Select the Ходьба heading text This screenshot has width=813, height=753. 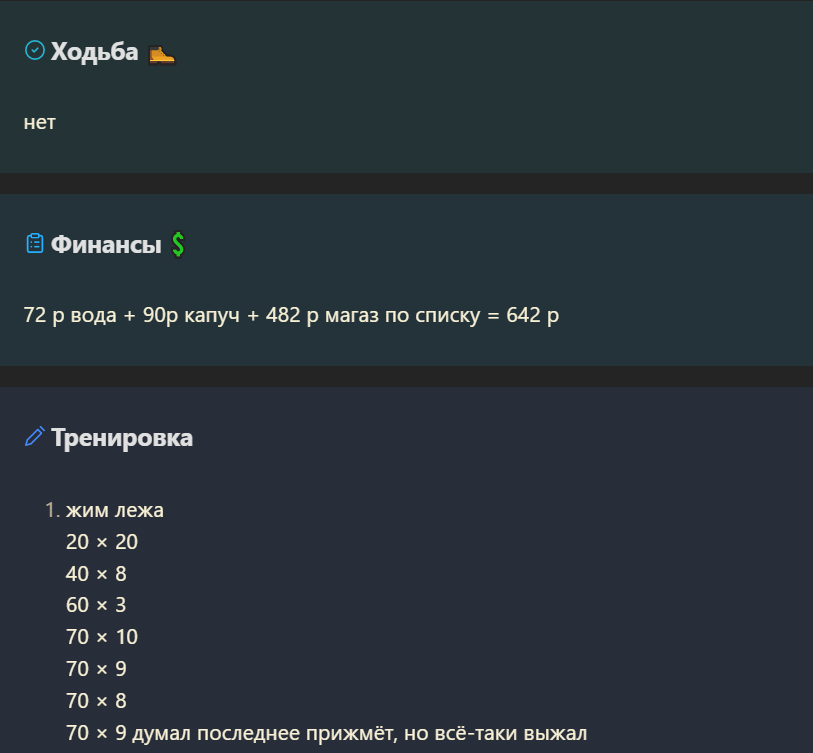(94, 52)
